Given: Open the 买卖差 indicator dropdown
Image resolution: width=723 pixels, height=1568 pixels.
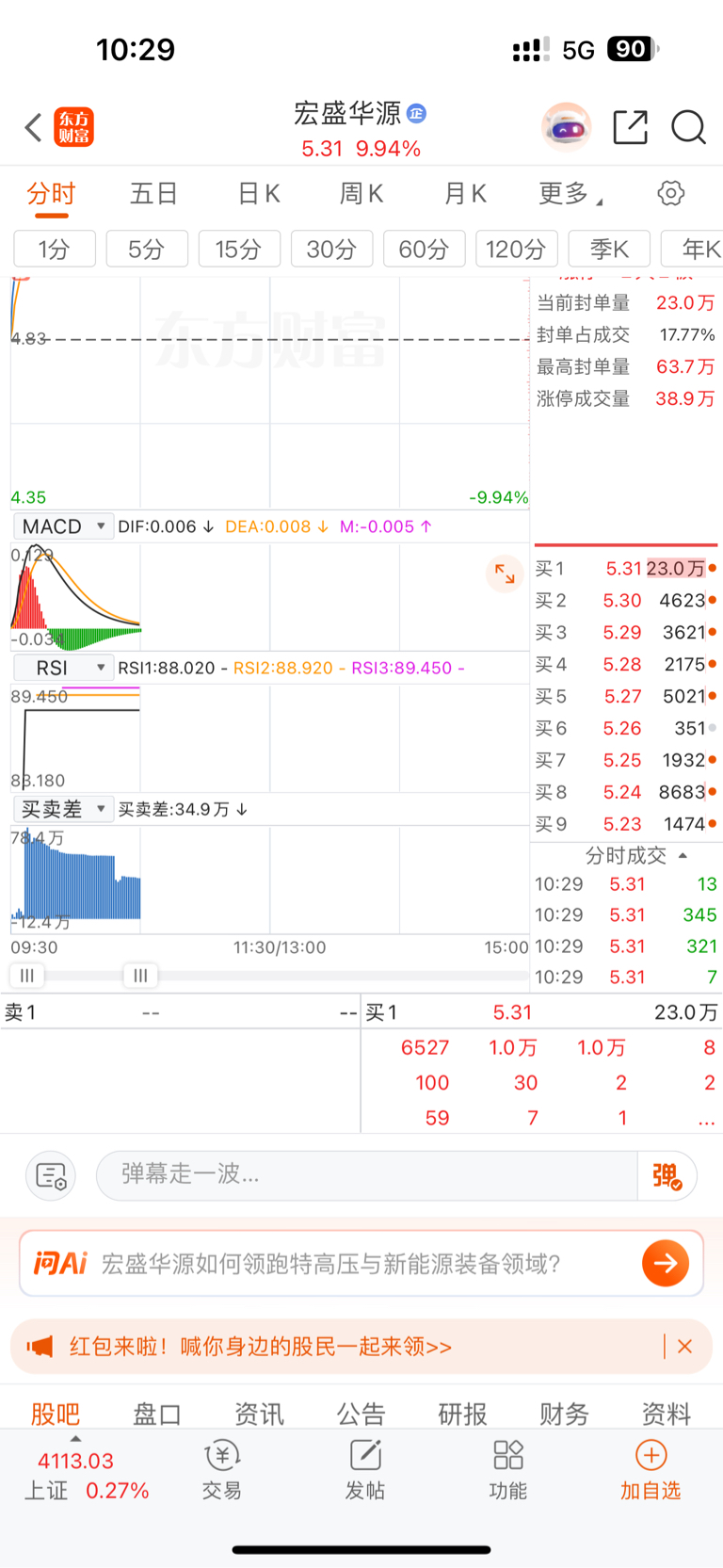Looking at the screenshot, I should point(63,809).
